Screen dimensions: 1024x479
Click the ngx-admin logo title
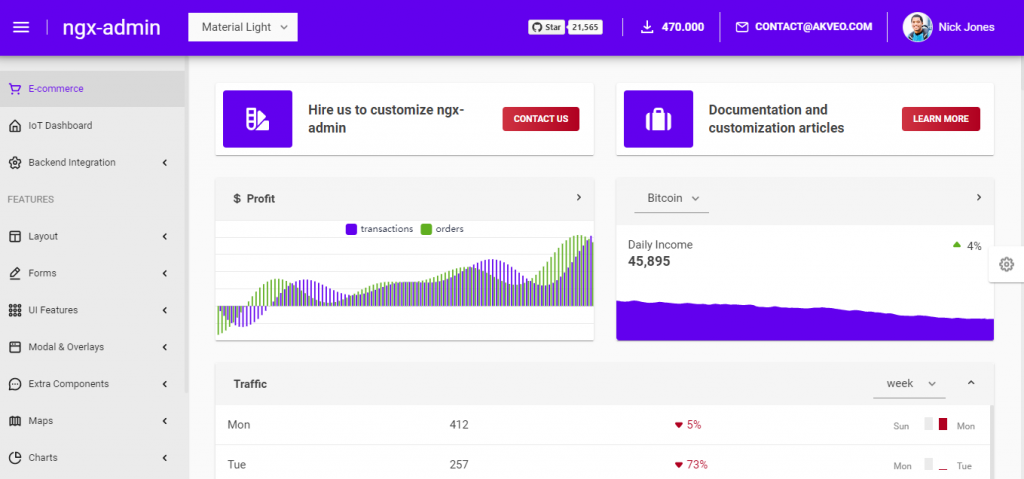111,27
